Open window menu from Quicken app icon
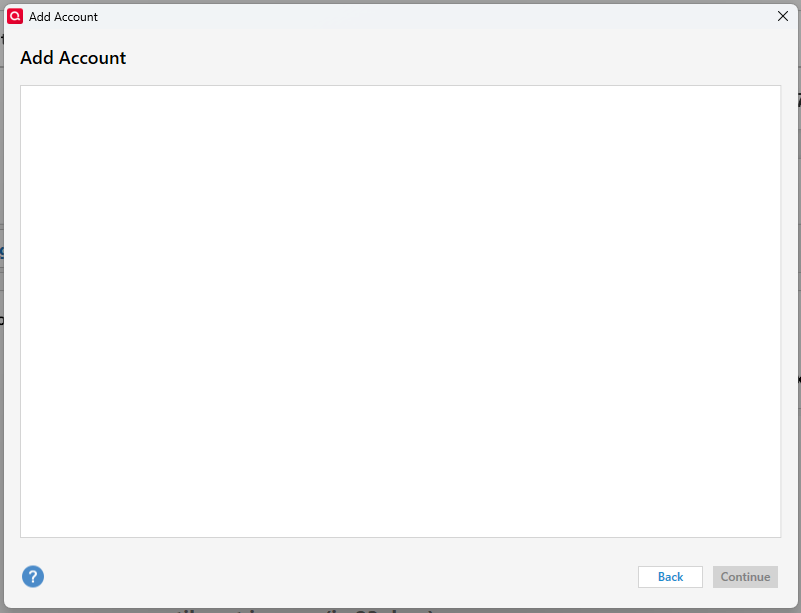The height and width of the screenshot is (613, 801). (x=15, y=16)
